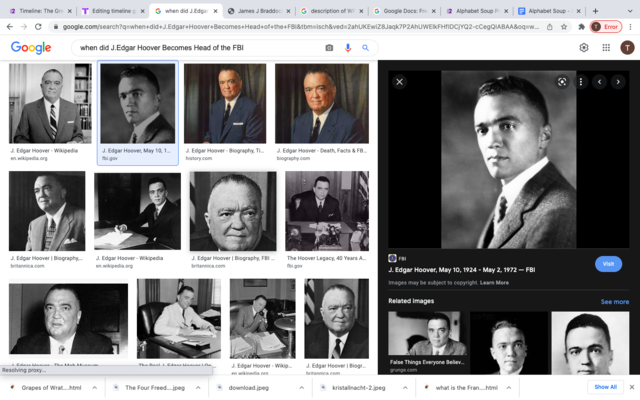
Task: Switch to the 'James J Braddock' tab
Action: (259, 11)
